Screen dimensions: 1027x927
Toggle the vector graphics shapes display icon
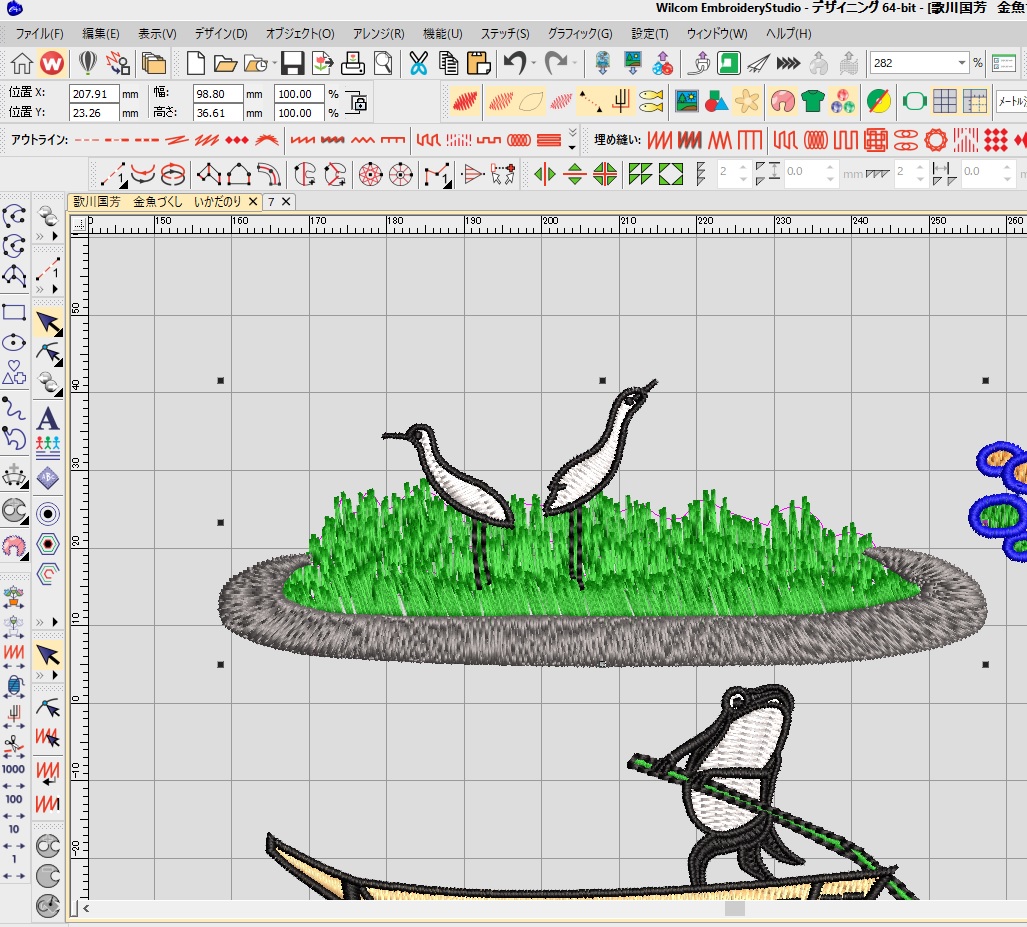pyautogui.click(x=717, y=101)
